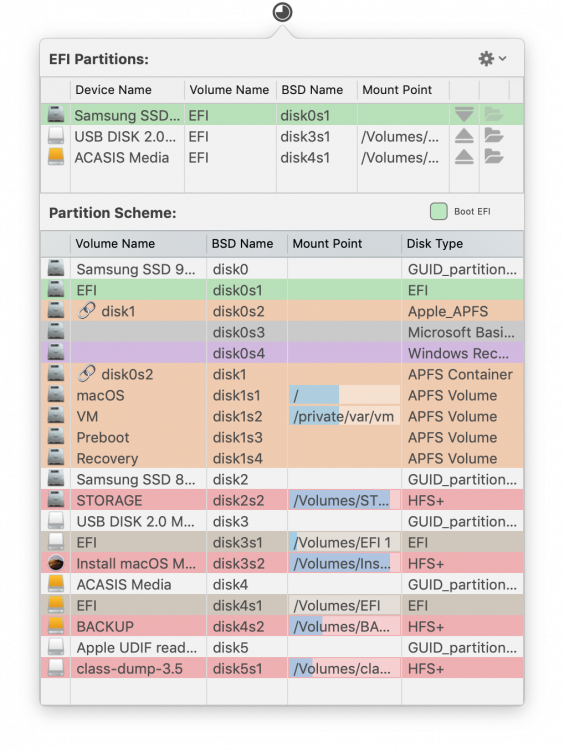564x750 pixels.
Task: Open ACASIS Media EFI folder in Finder
Action: tap(494, 157)
